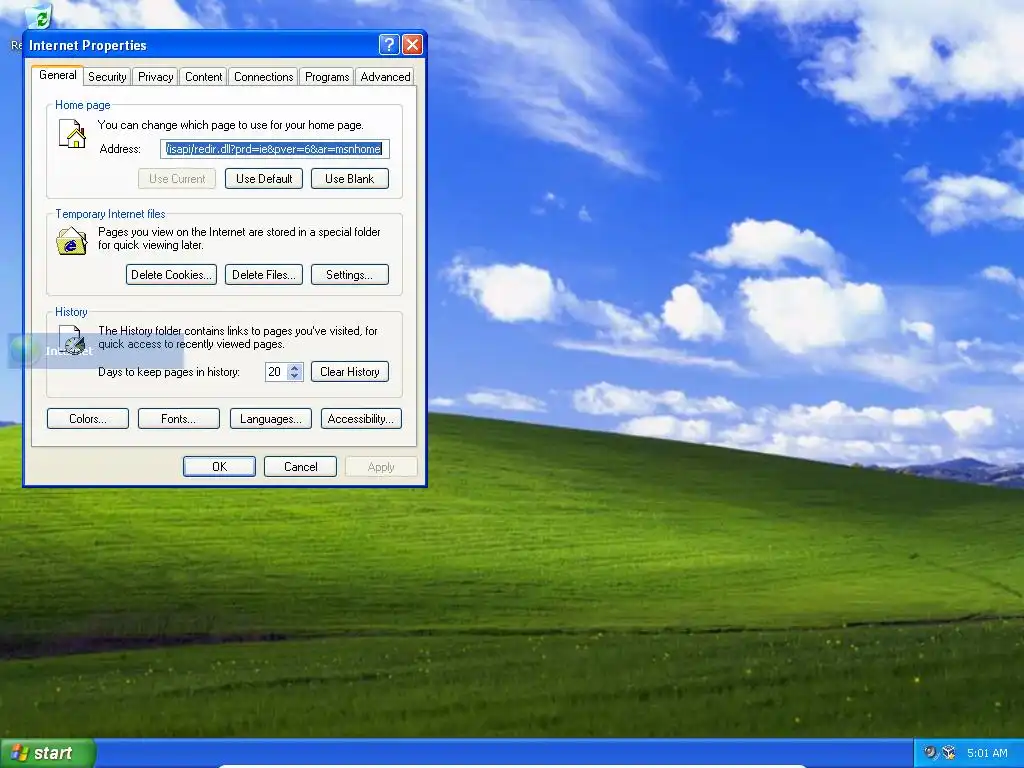Click the network tray icon next to clock
The image size is (1024, 768).
coord(949,752)
